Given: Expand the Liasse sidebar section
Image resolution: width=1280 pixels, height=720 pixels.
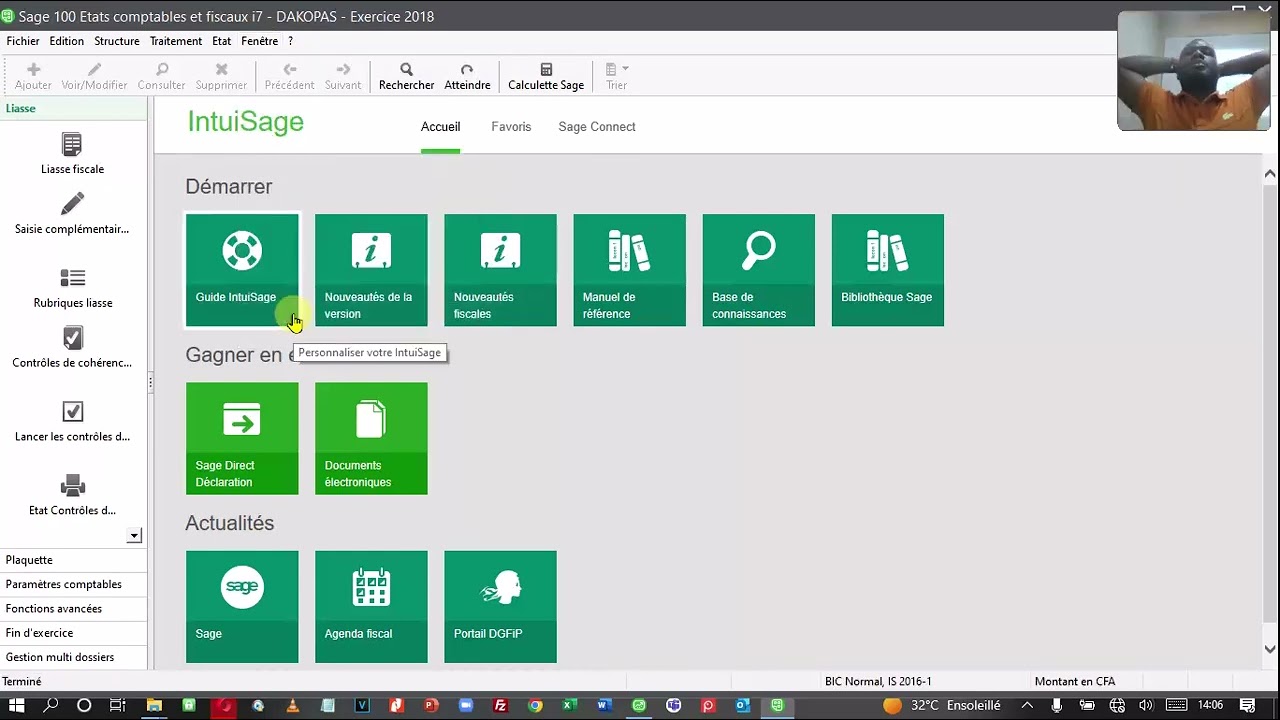Looking at the screenshot, I should (73, 108).
